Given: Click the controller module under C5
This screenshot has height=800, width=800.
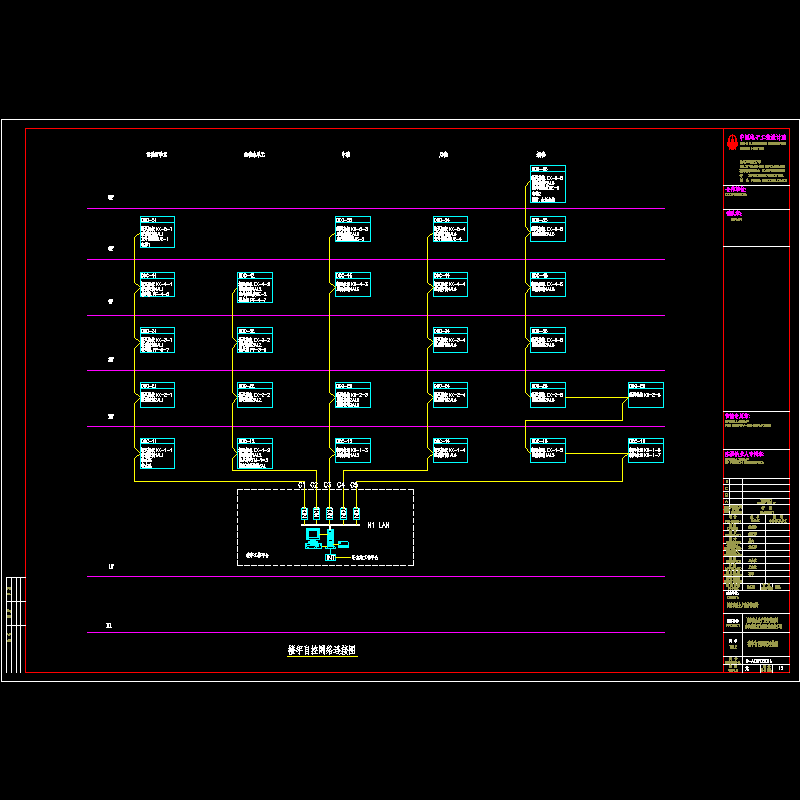Looking at the screenshot, I should point(356,513).
